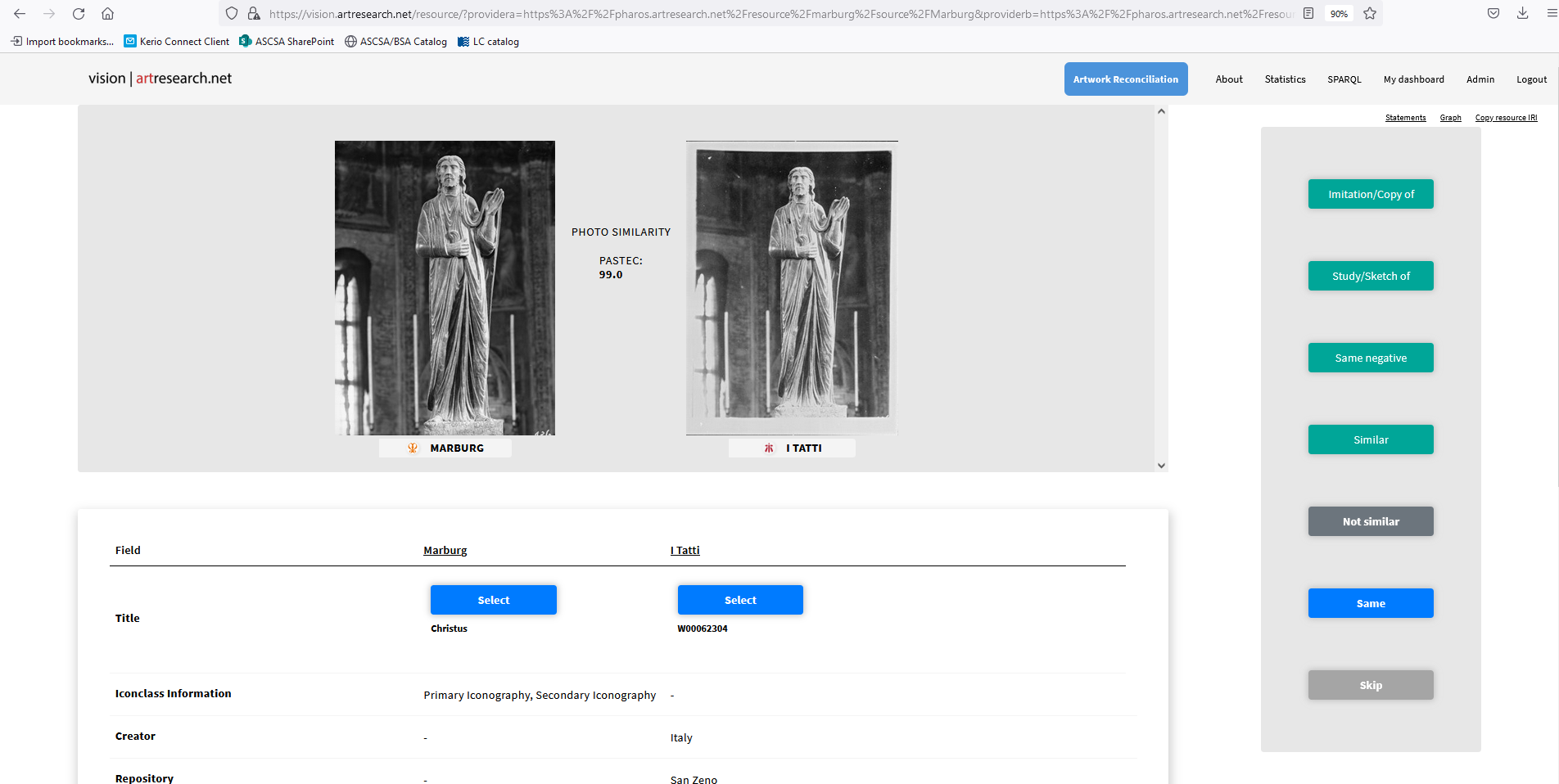The image size is (1559, 784).
Task: Open the Marburg column link
Action: pos(445,550)
